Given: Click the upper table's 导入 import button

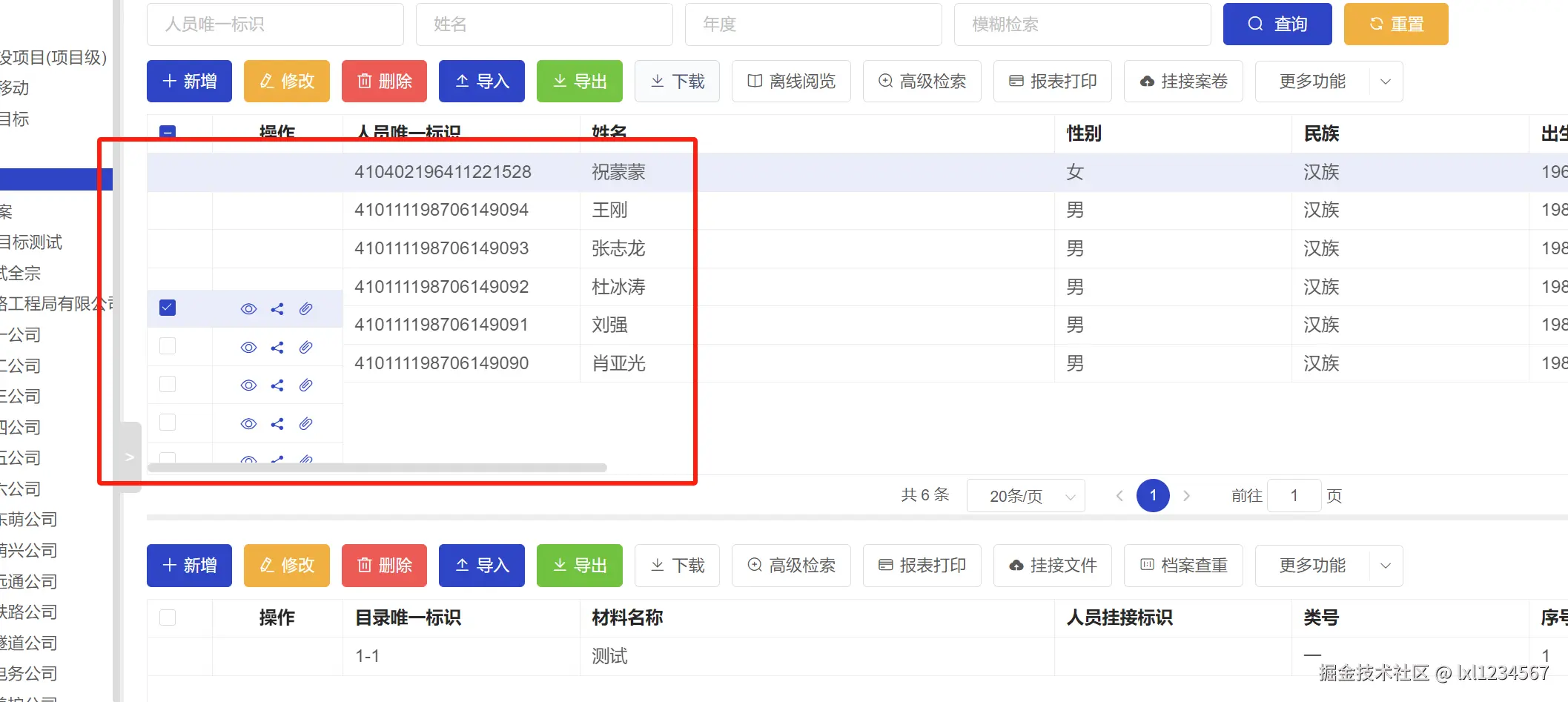Looking at the screenshot, I should tap(482, 81).
